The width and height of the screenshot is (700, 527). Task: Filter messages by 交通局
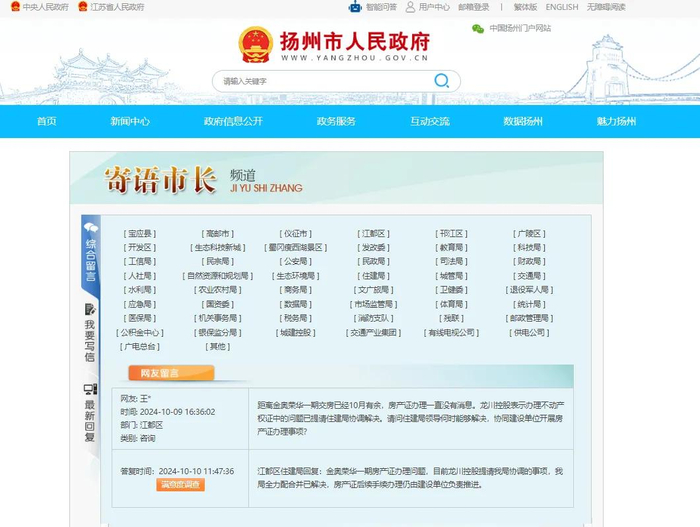(x=529, y=276)
